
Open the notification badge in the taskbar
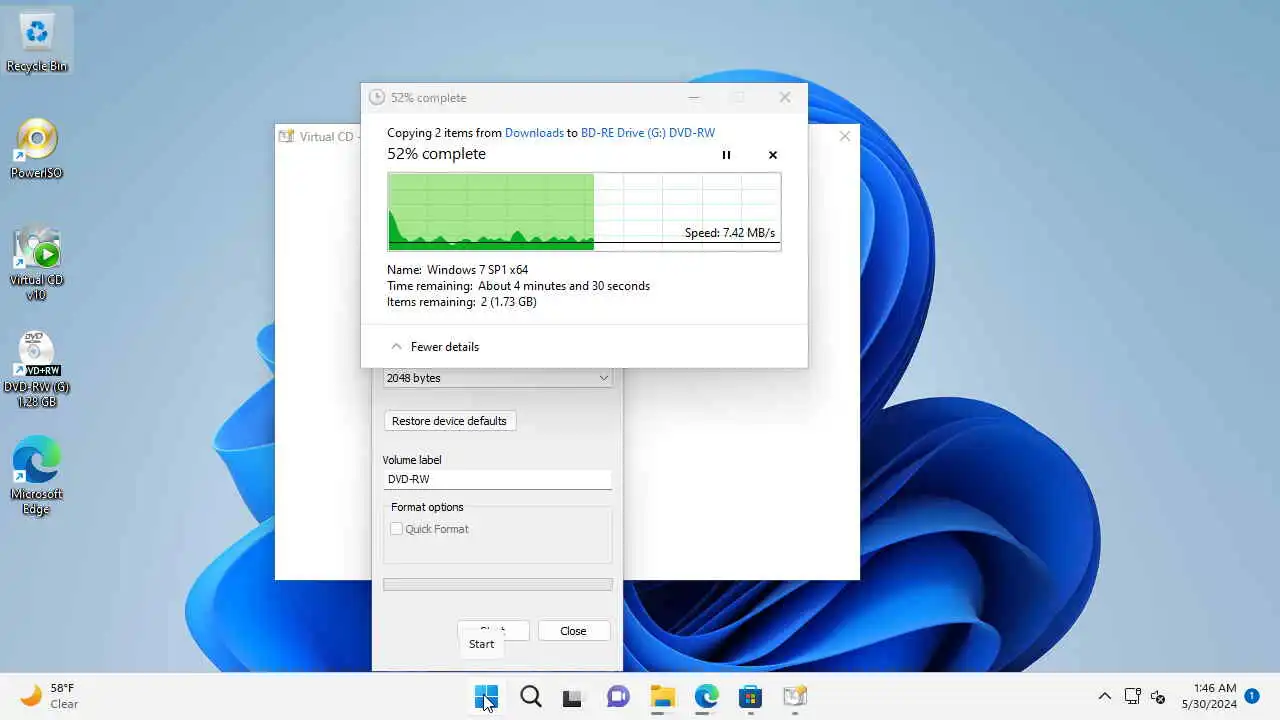(1251, 696)
